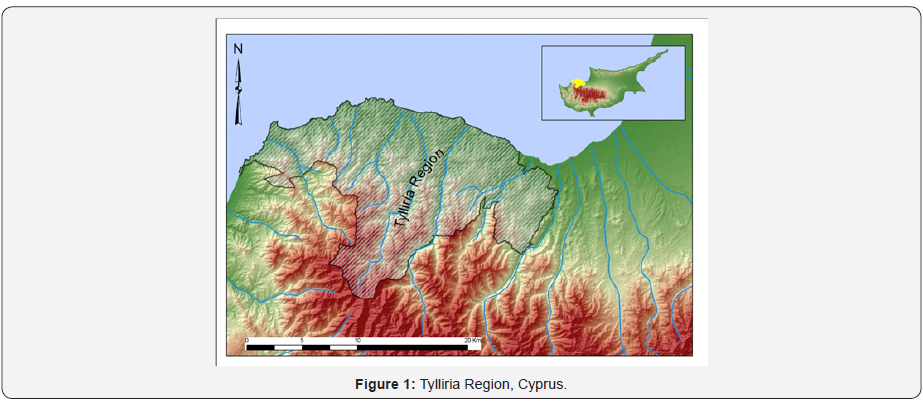This screenshot has width=923, height=401.
Task: Click the yellow highlighted area in inset map
Action: 578,84
